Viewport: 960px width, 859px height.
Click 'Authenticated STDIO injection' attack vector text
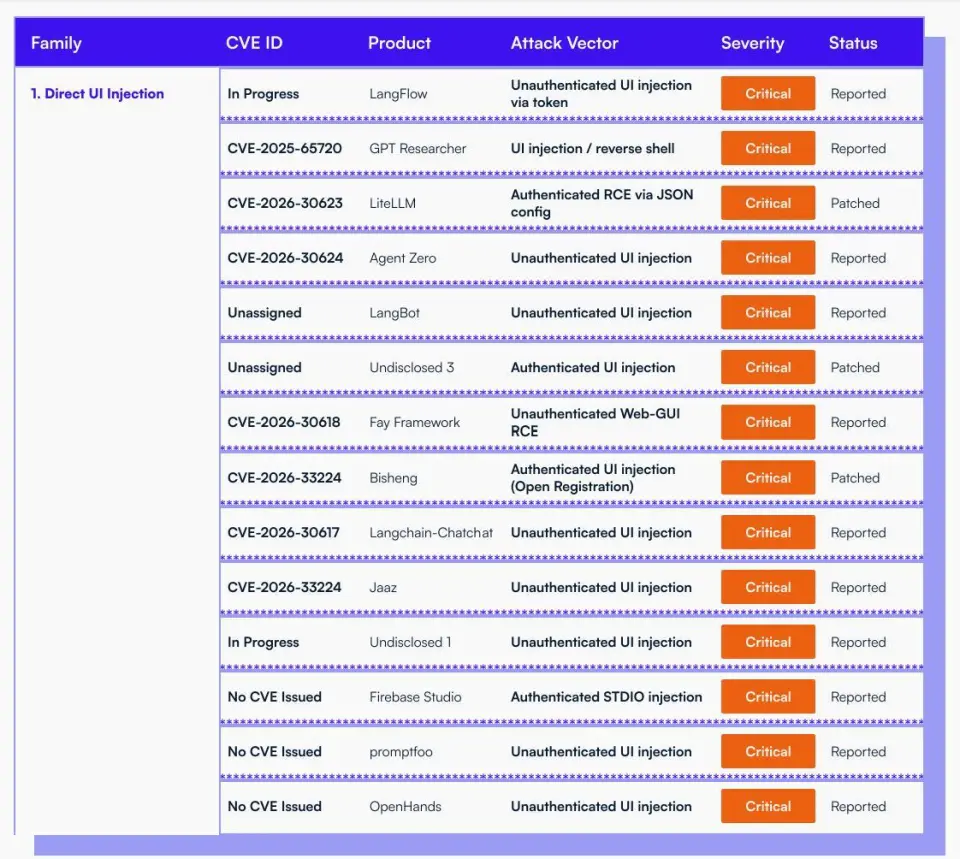[x=606, y=697]
